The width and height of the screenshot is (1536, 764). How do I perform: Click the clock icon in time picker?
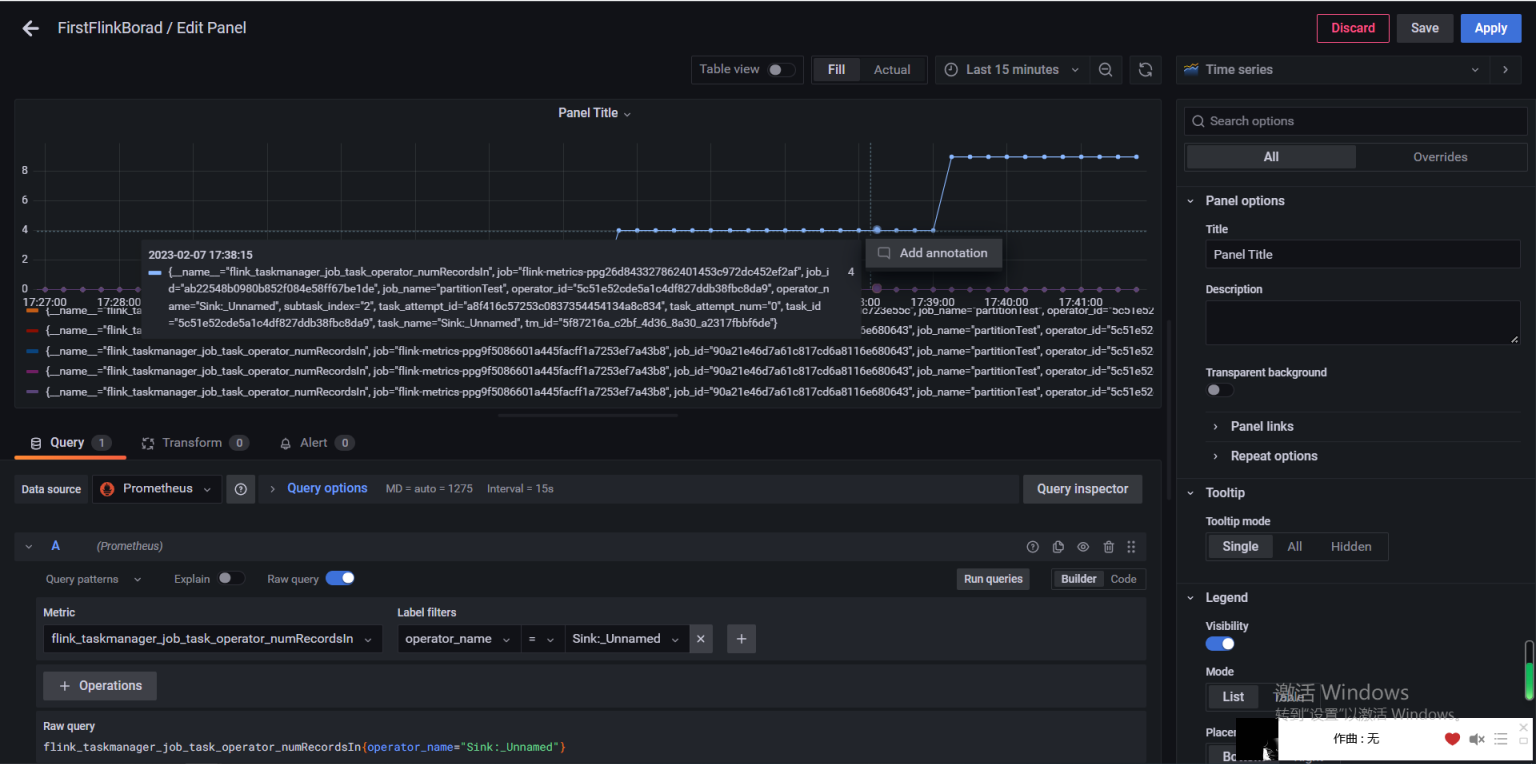[x=950, y=70]
